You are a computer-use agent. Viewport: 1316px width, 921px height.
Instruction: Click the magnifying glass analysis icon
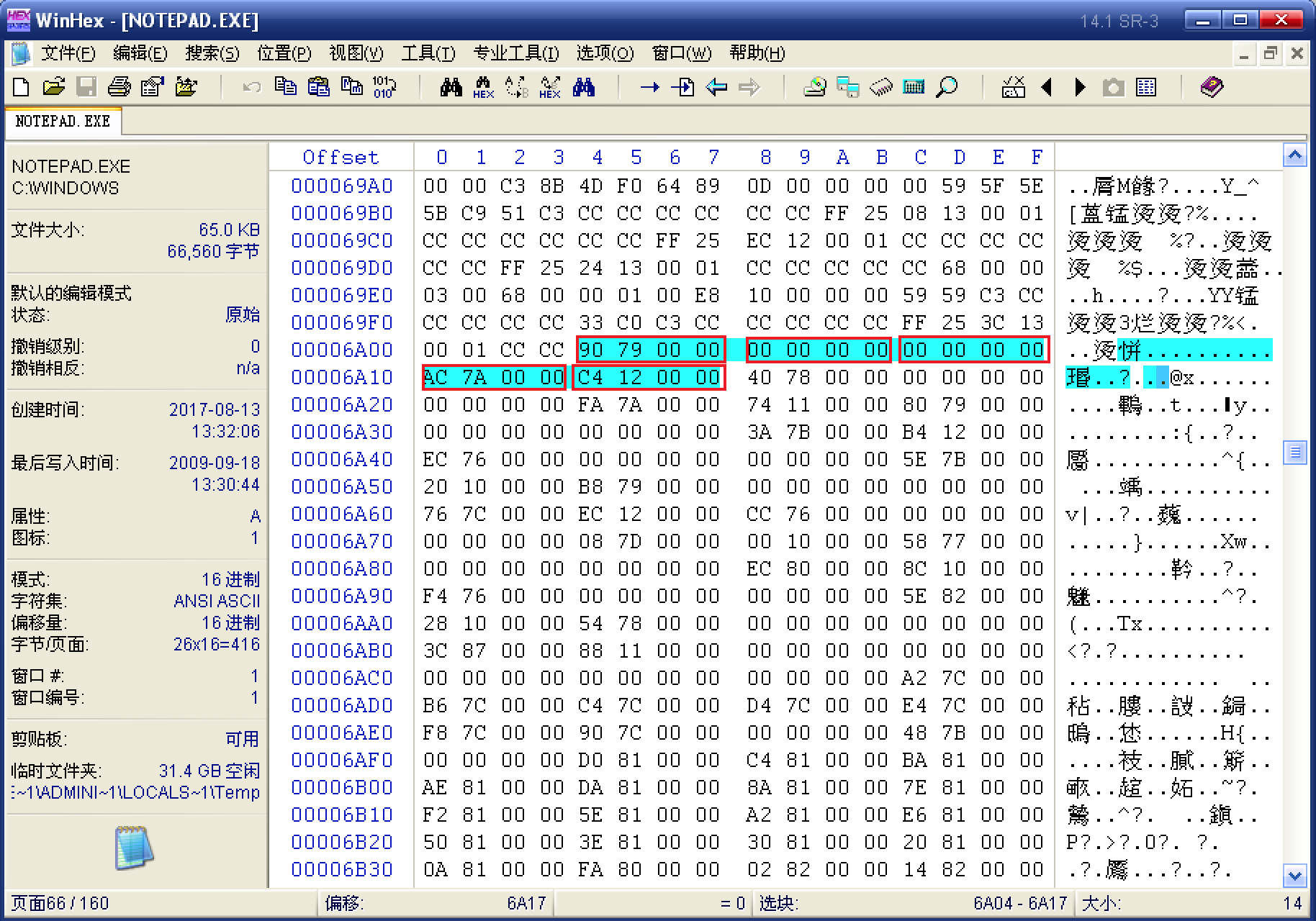(x=947, y=88)
